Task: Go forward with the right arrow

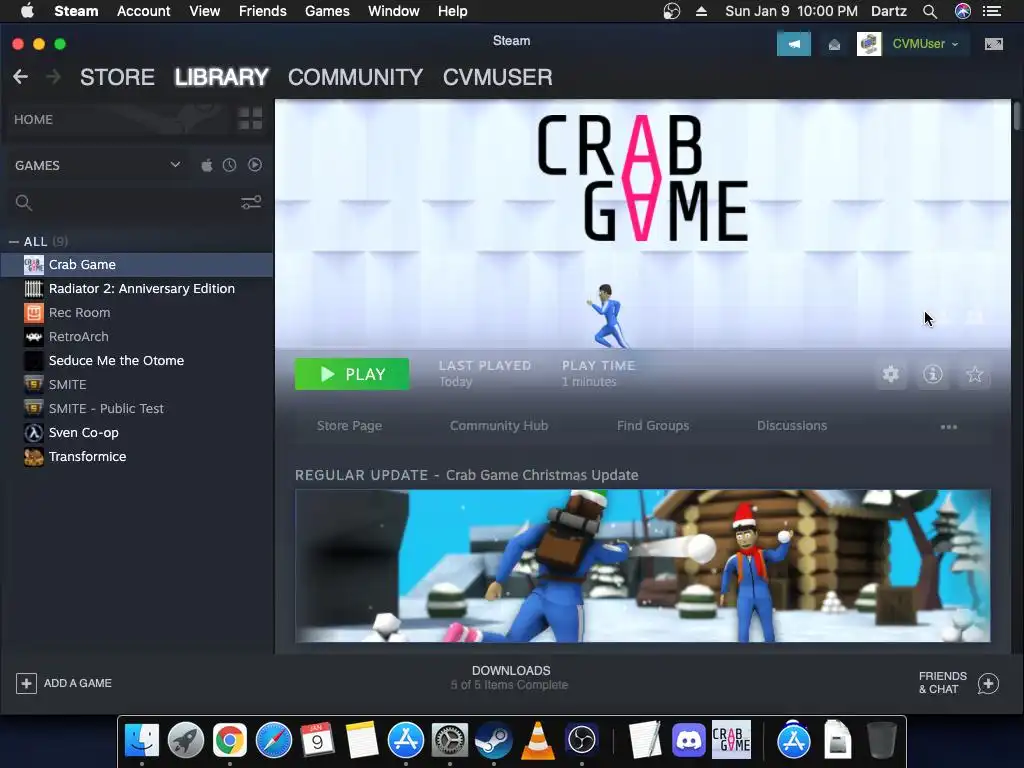Action: click(x=54, y=77)
